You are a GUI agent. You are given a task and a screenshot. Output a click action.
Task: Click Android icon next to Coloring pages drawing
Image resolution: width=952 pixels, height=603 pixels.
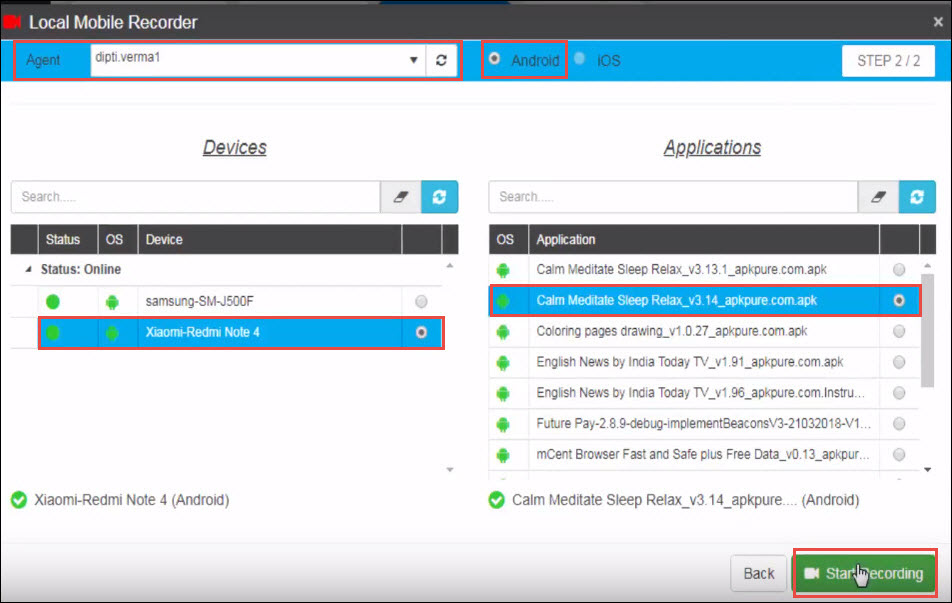tap(506, 331)
